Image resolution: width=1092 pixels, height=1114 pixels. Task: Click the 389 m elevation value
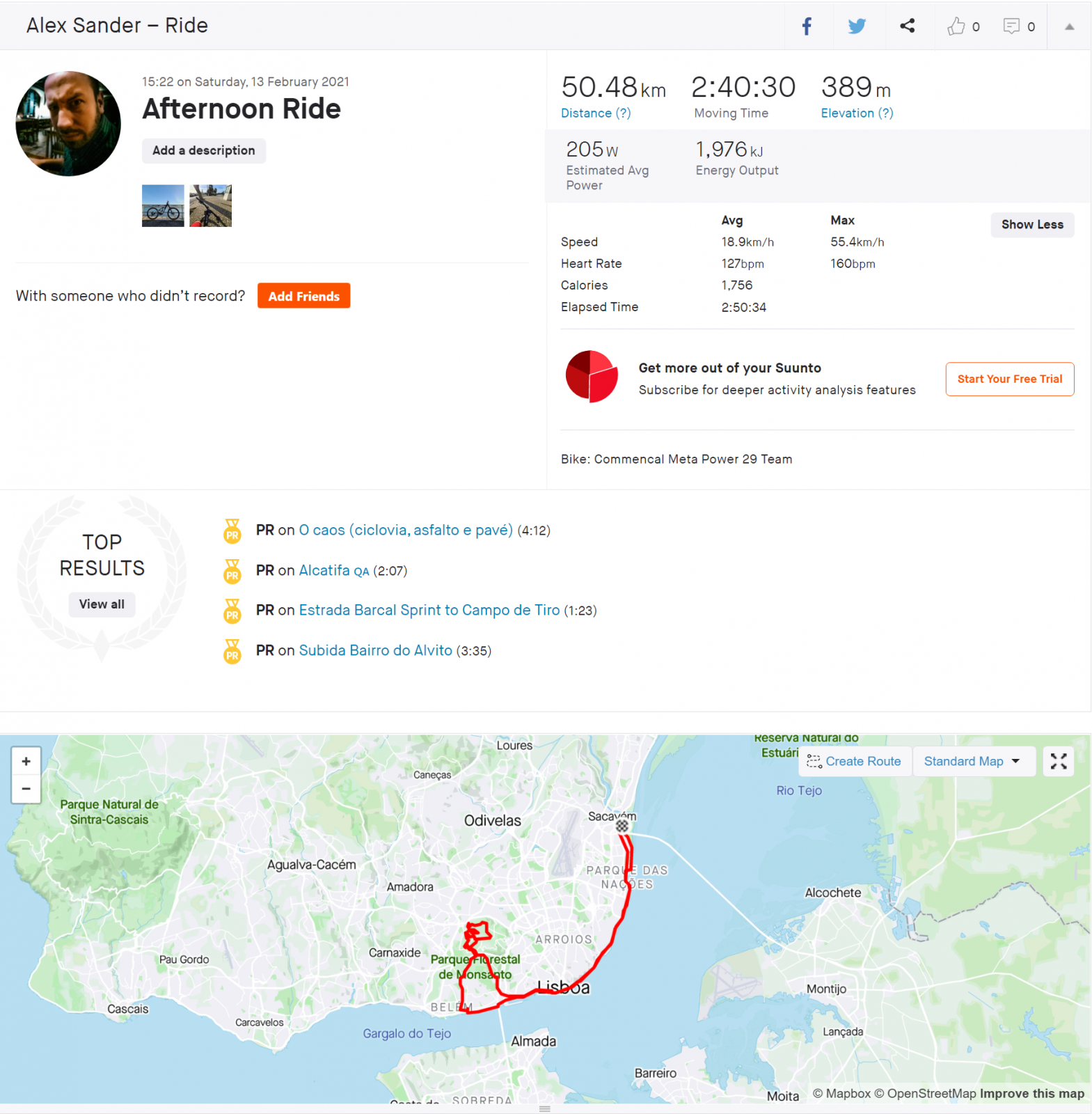(x=856, y=88)
